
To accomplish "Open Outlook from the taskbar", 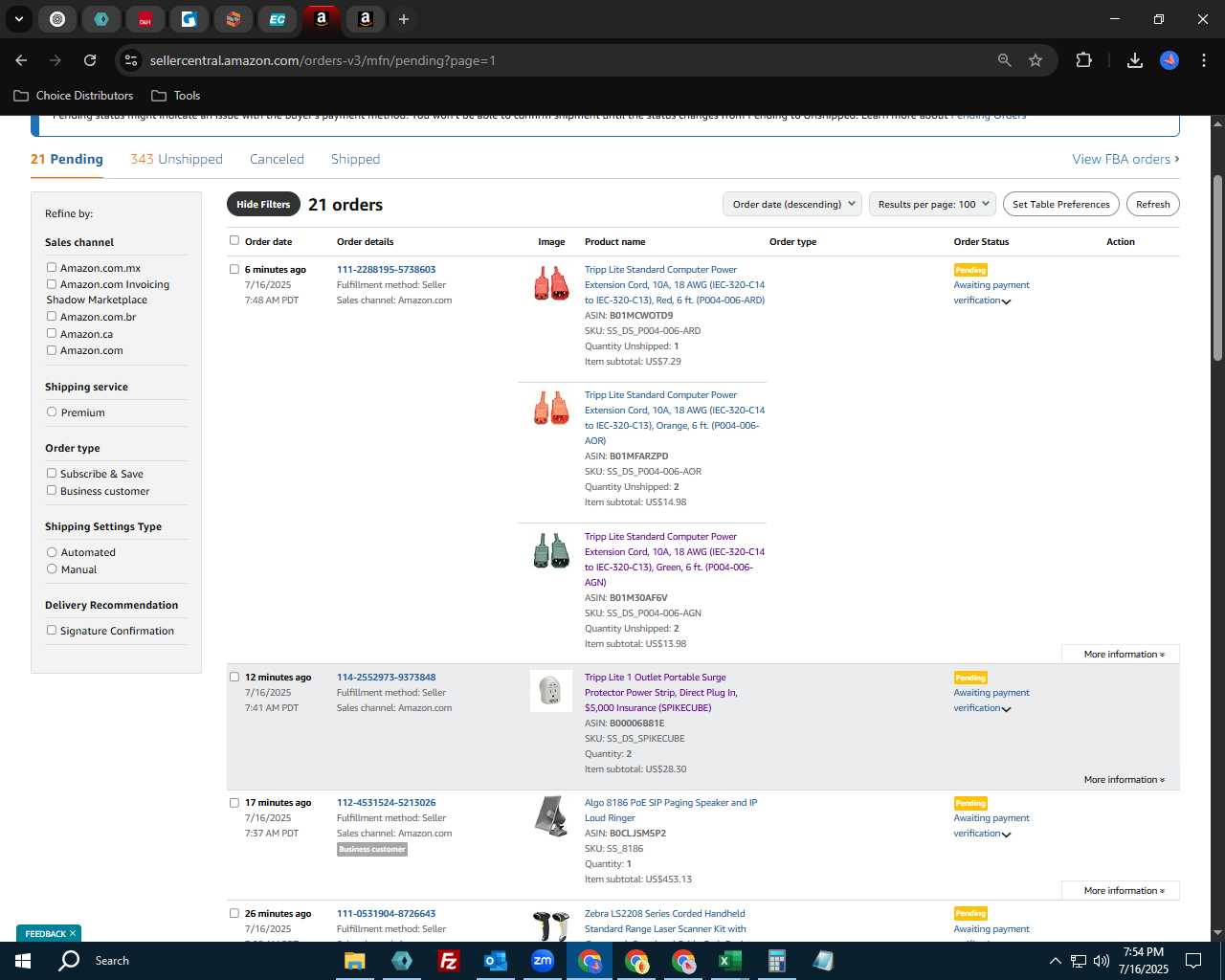I will coord(495,961).
